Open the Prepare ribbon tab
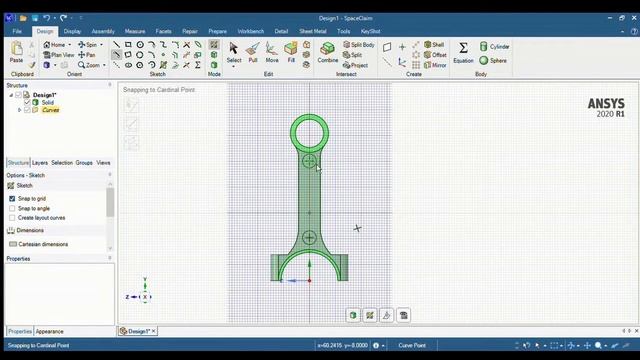The height and width of the screenshot is (360, 640). (x=218, y=31)
